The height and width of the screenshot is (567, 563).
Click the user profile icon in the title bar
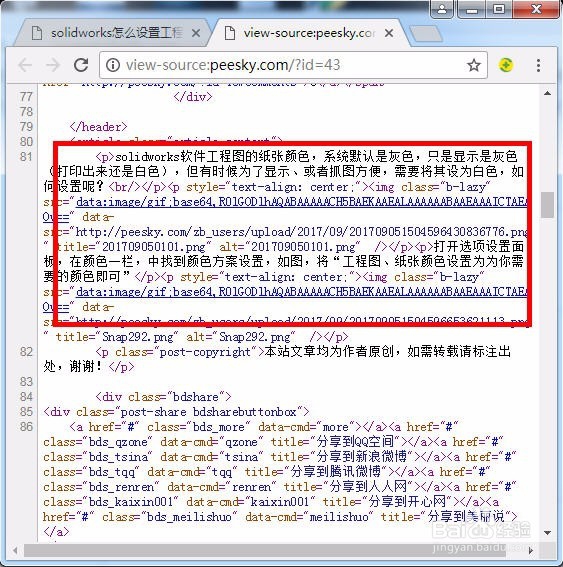point(442,9)
